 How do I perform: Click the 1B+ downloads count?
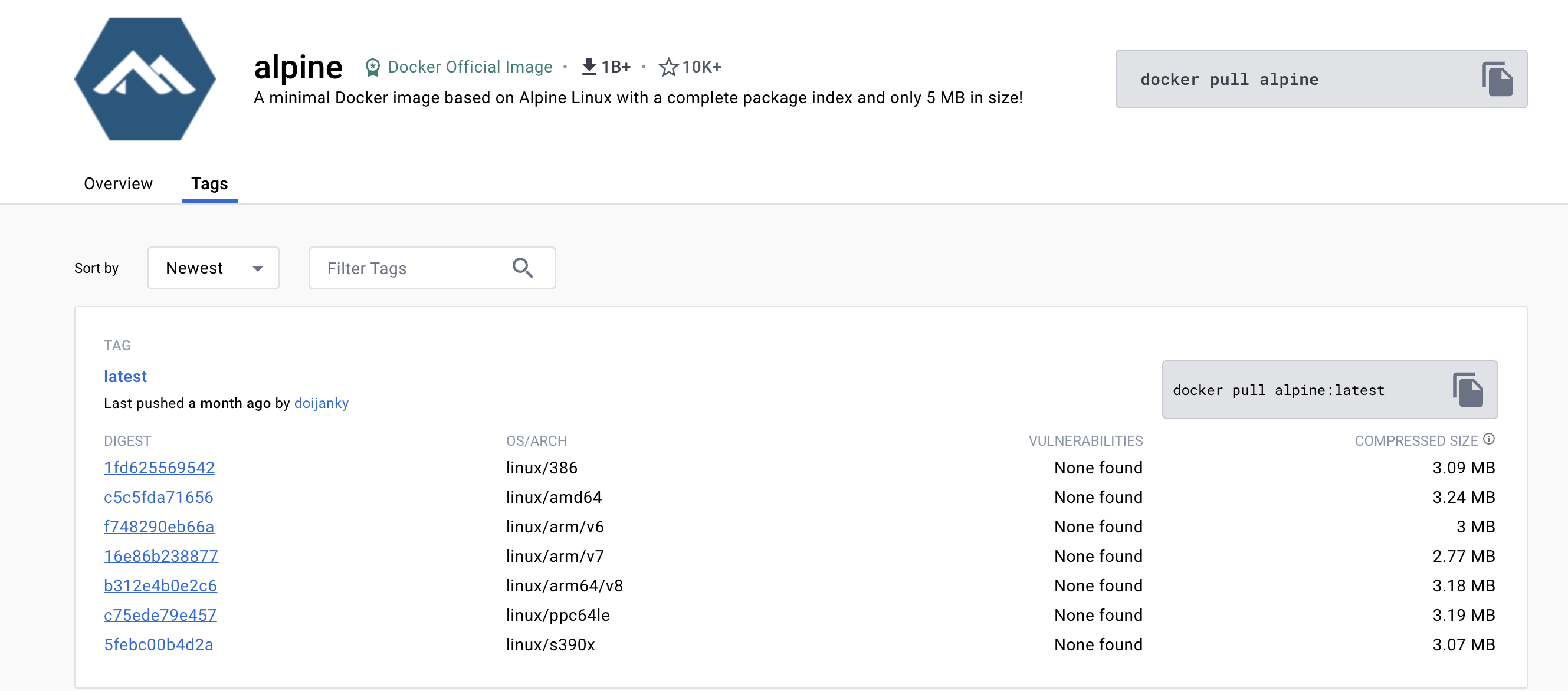pyautogui.click(x=616, y=67)
